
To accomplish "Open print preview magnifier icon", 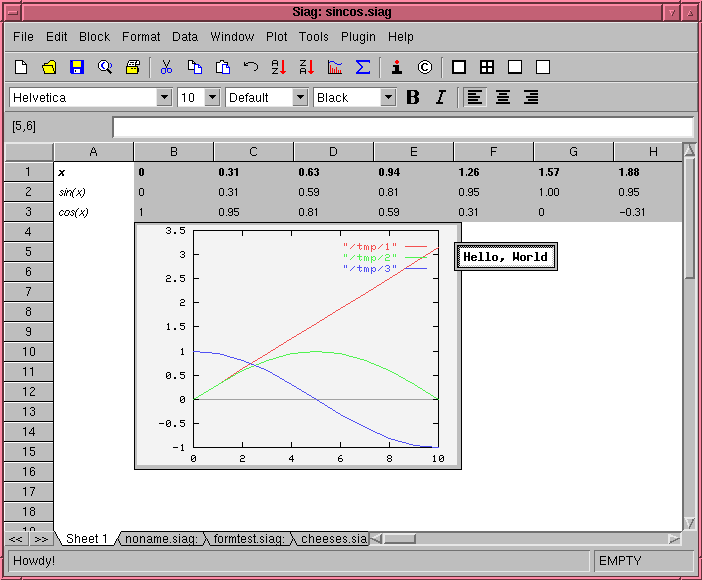I will (x=105, y=67).
